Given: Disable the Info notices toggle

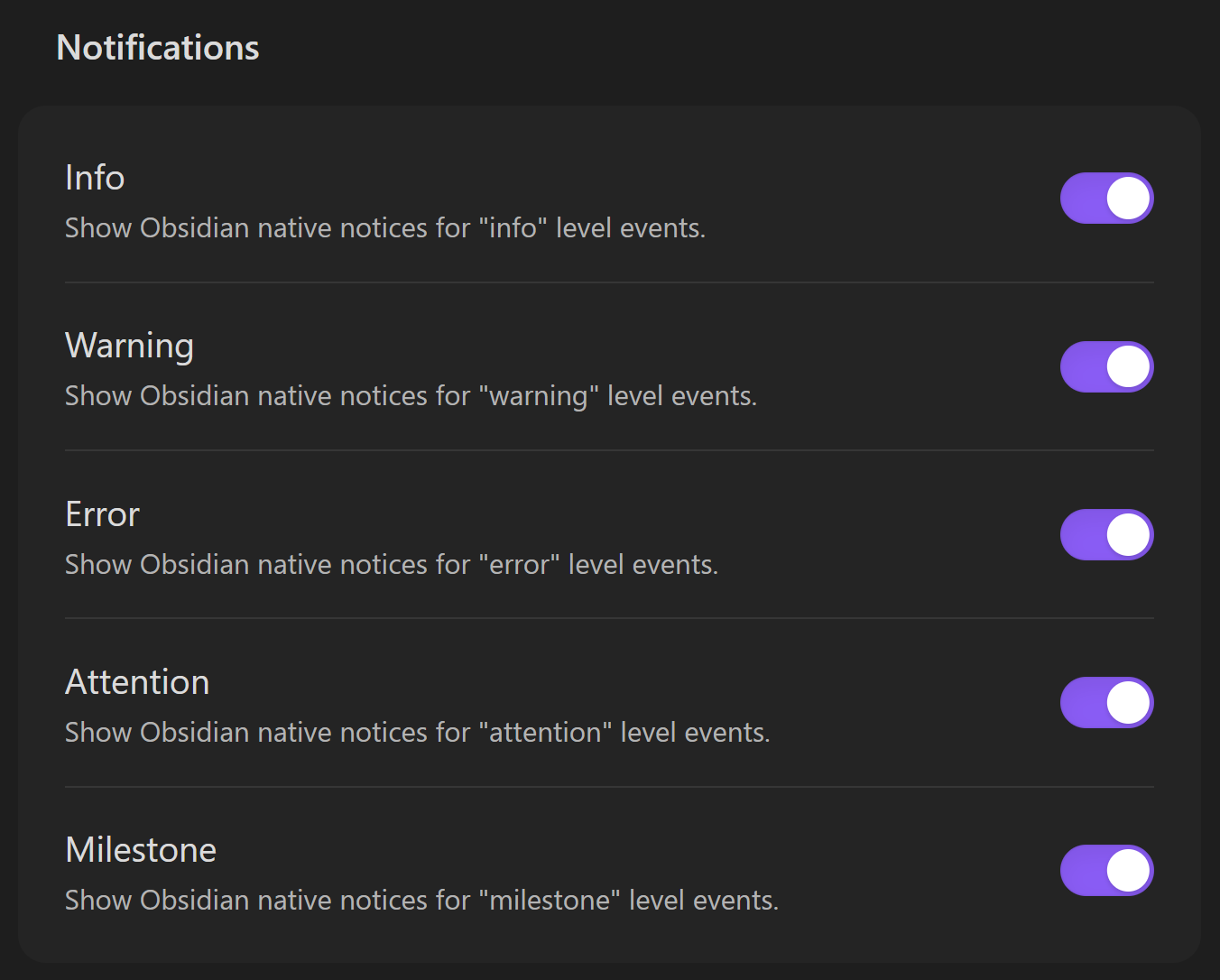Looking at the screenshot, I should (x=1106, y=199).
